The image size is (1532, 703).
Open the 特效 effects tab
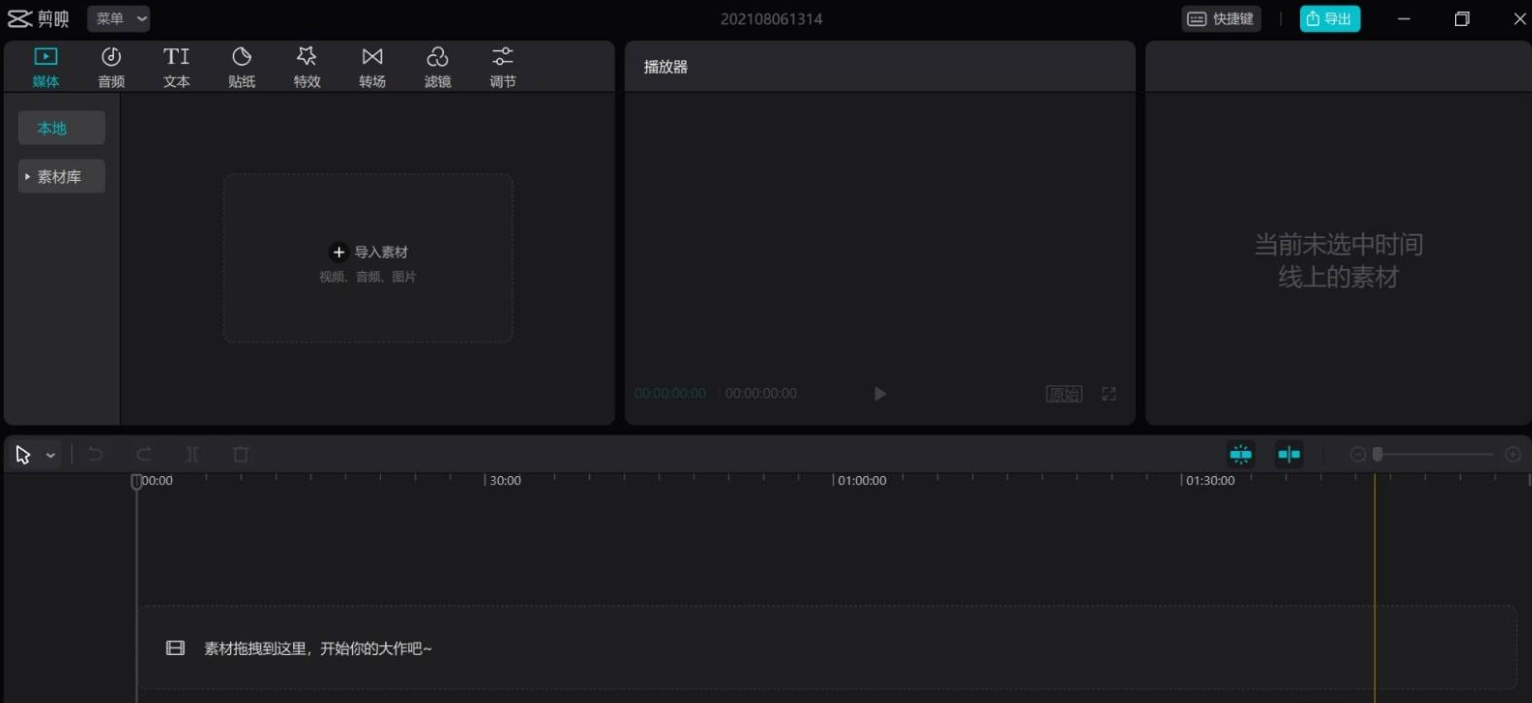[x=307, y=67]
